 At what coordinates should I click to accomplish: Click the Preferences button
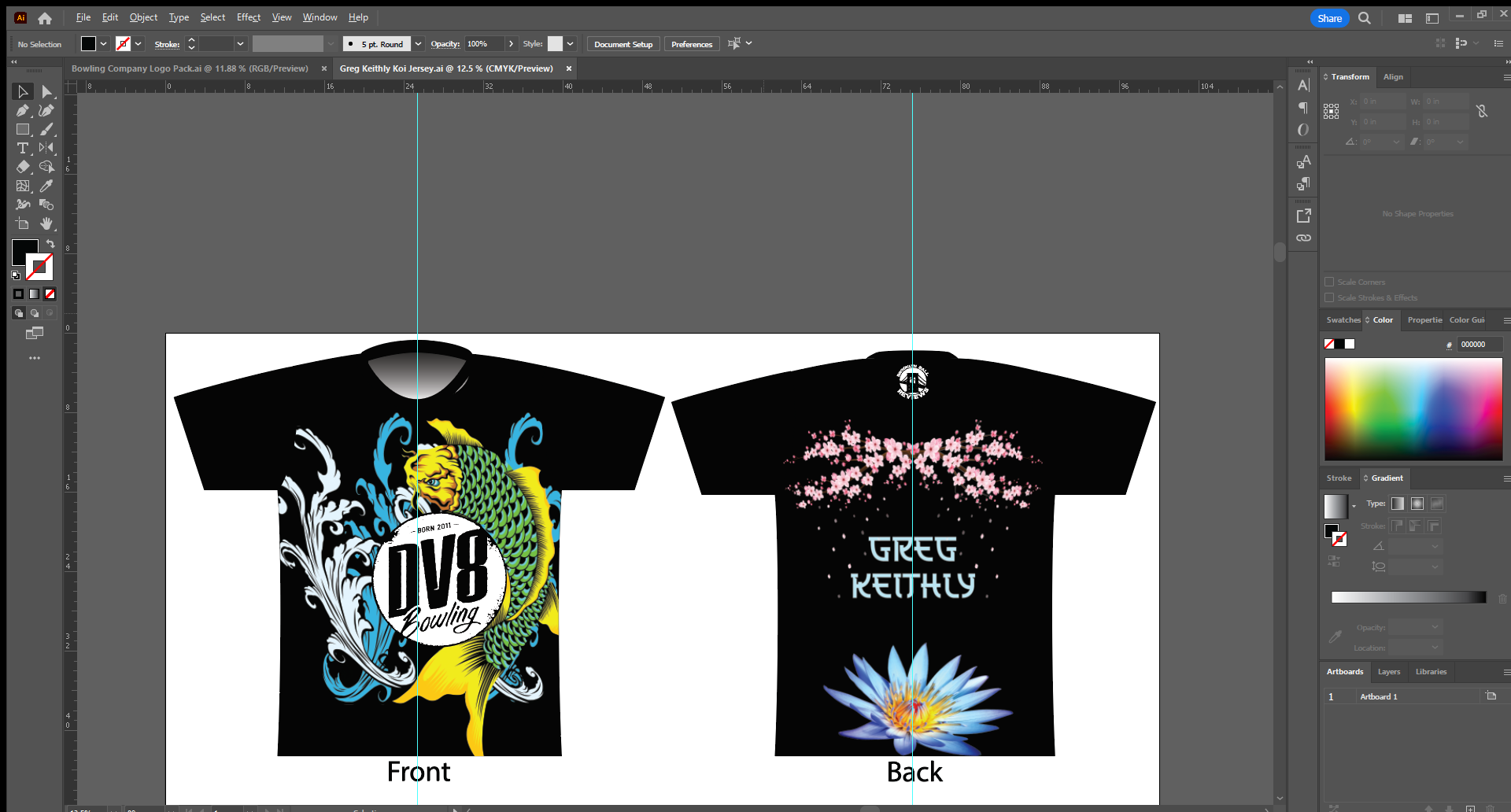coord(692,44)
